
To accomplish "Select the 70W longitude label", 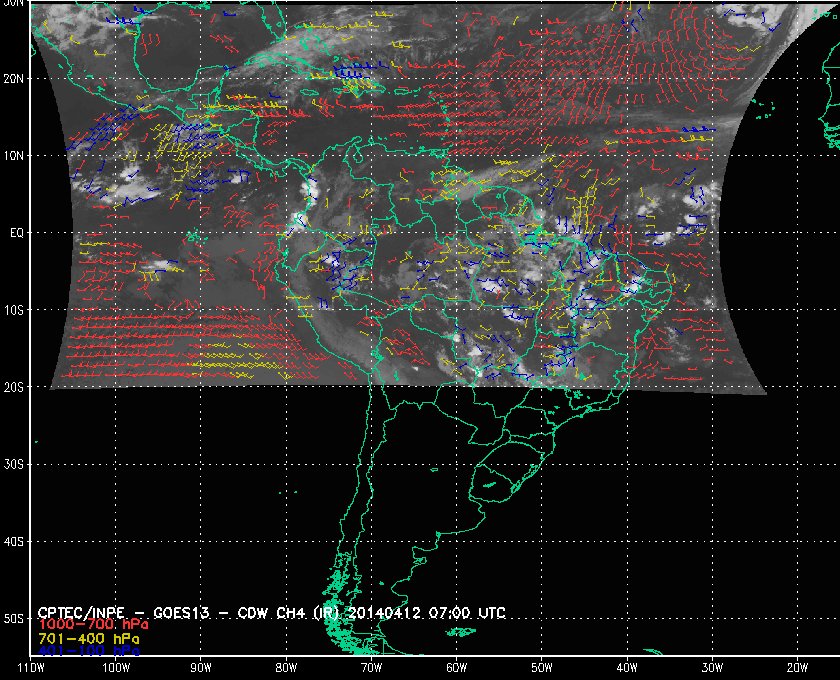I will click(371, 668).
